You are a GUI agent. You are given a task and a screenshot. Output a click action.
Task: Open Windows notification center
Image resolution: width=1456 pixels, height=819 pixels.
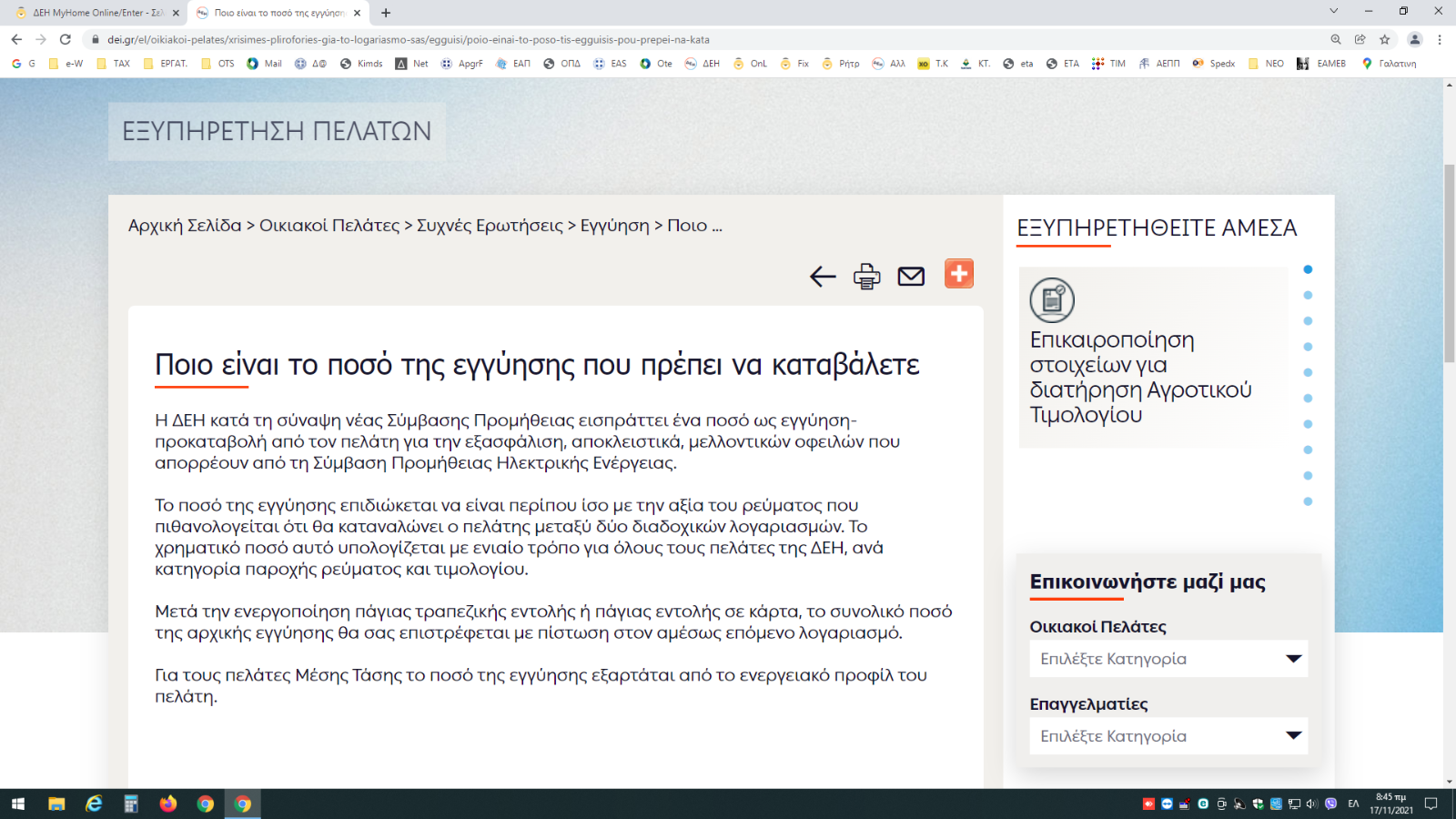pyautogui.click(x=1431, y=804)
